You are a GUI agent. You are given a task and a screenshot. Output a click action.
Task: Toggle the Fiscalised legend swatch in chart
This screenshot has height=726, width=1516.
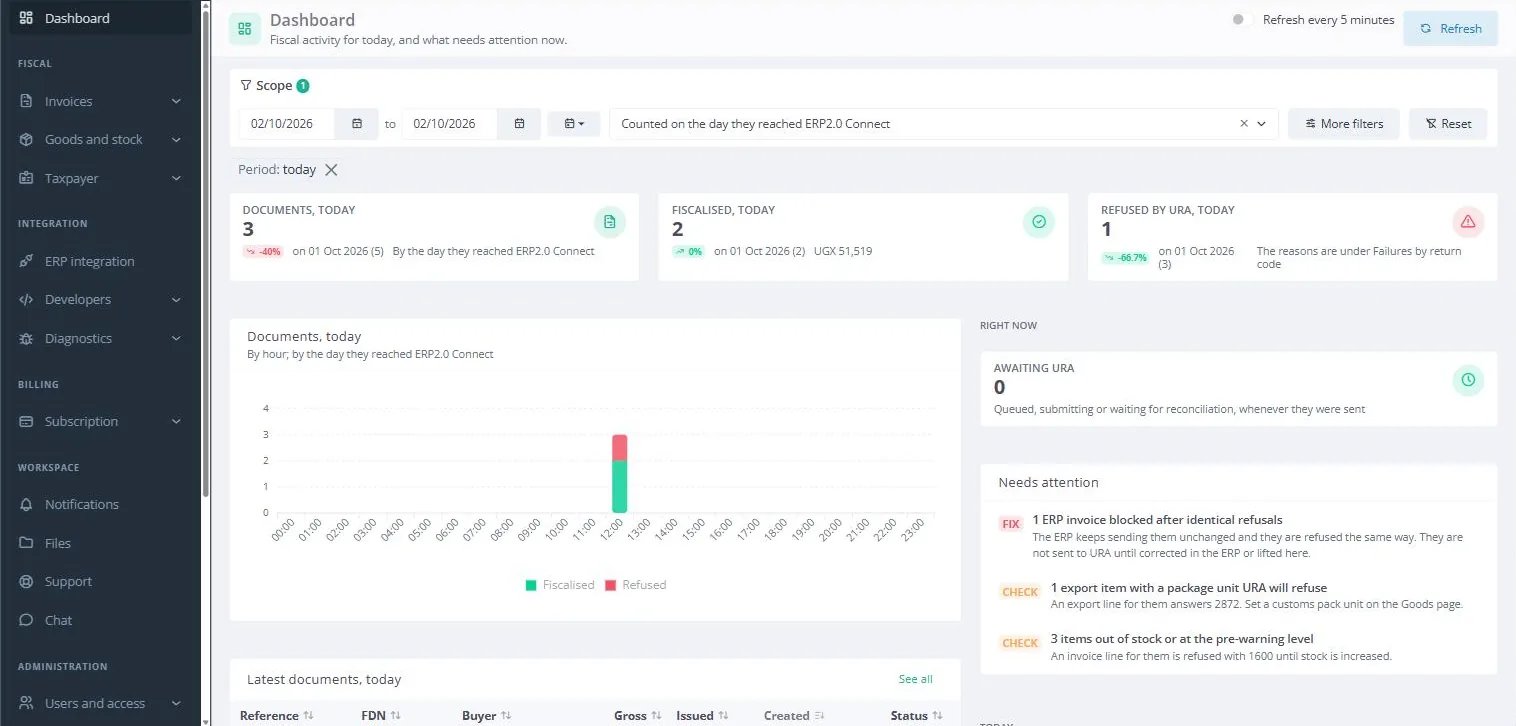pyautogui.click(x=531, y=585)
